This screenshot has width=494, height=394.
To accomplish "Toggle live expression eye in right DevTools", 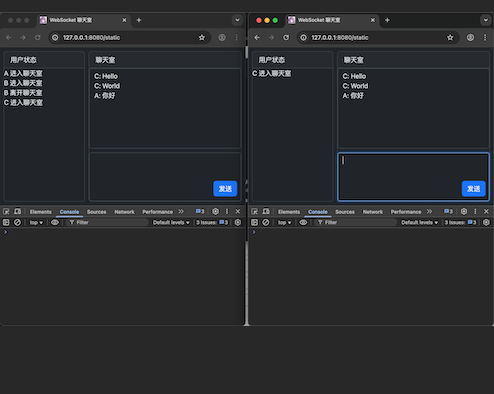I will (x=303, y=222).
